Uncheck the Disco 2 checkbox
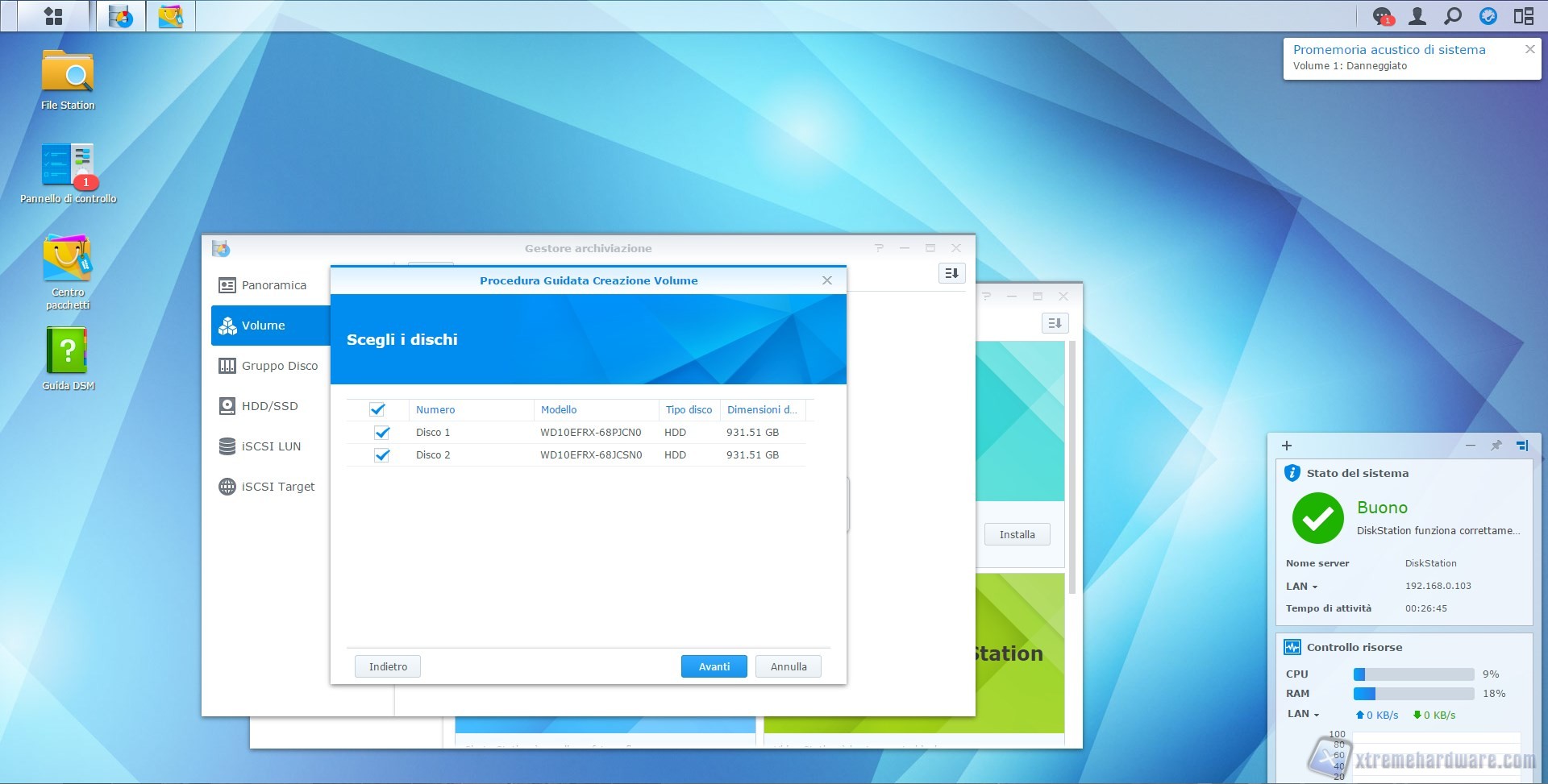This screenshot has width=1548, height=784. [382, 455]
